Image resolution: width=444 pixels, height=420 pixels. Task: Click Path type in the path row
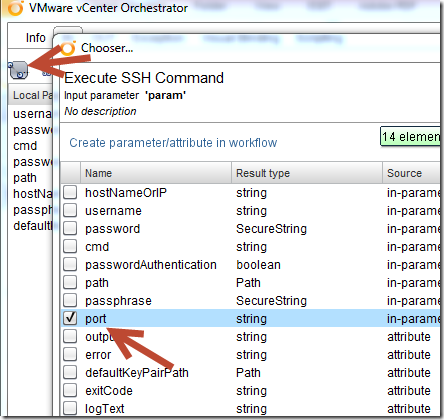point(248,283)
